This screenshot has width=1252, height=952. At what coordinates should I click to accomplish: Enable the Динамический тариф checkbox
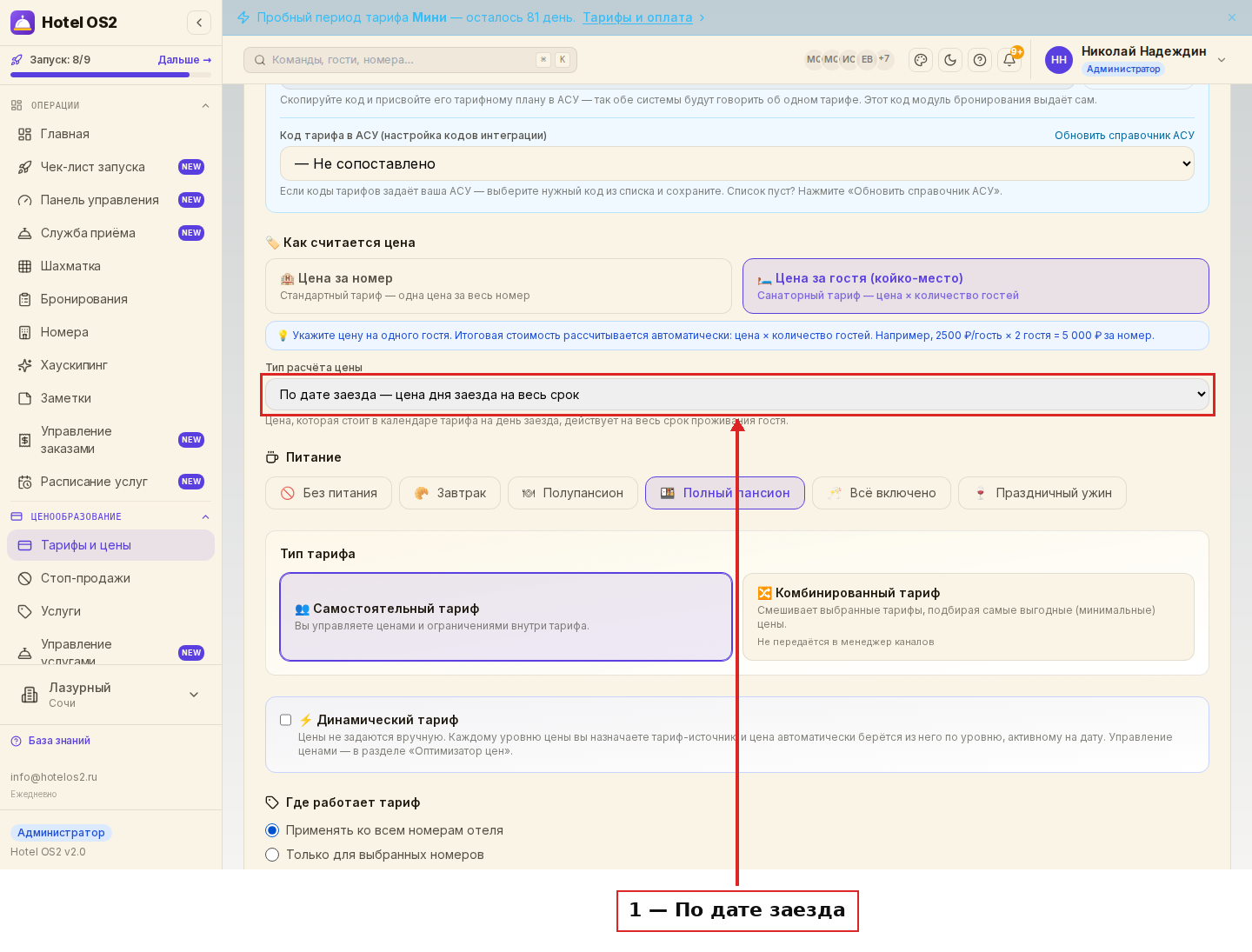[x=285, y=720]
